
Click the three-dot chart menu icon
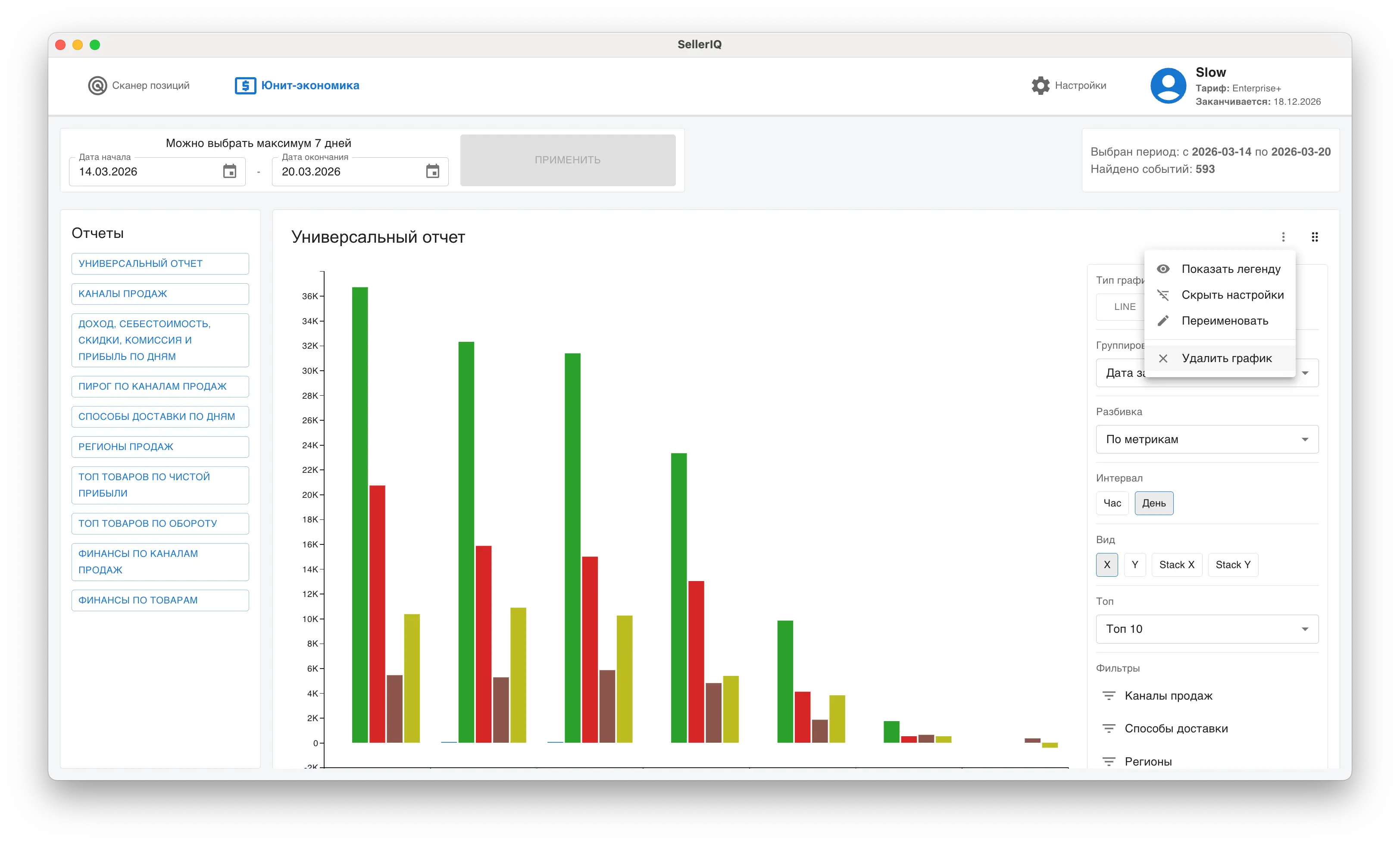(1283, 237)
